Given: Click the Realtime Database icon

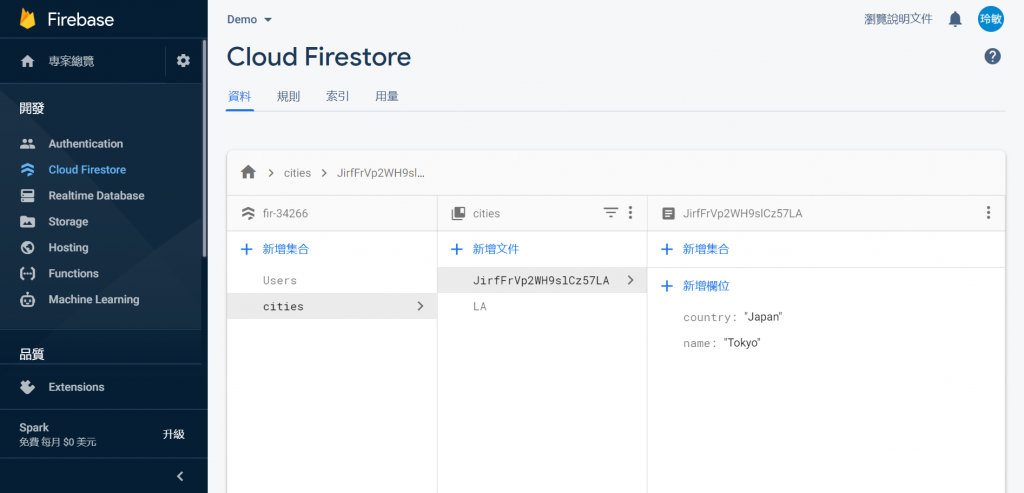Looking at the screenshot, I should coord(27,195).
